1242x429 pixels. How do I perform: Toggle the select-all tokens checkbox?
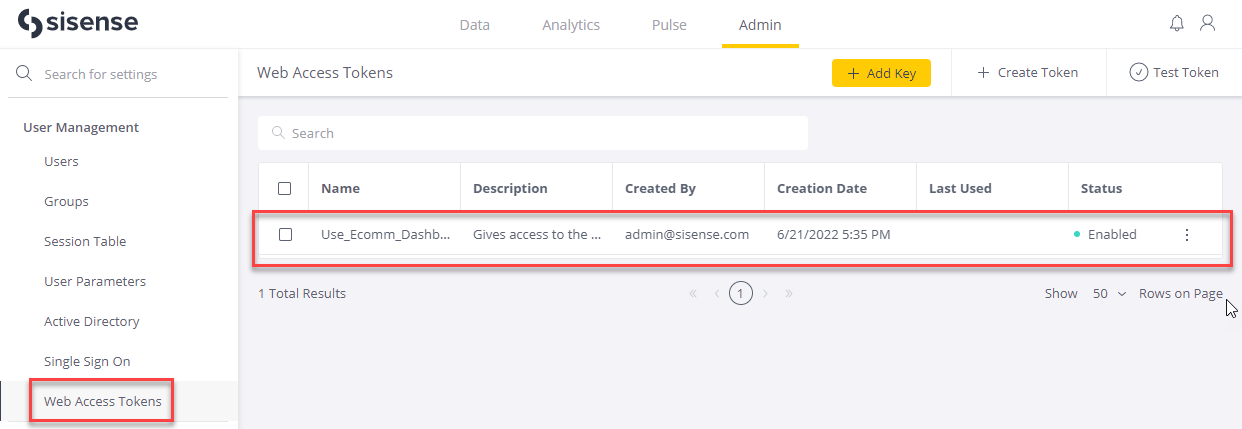pos(285,188)
